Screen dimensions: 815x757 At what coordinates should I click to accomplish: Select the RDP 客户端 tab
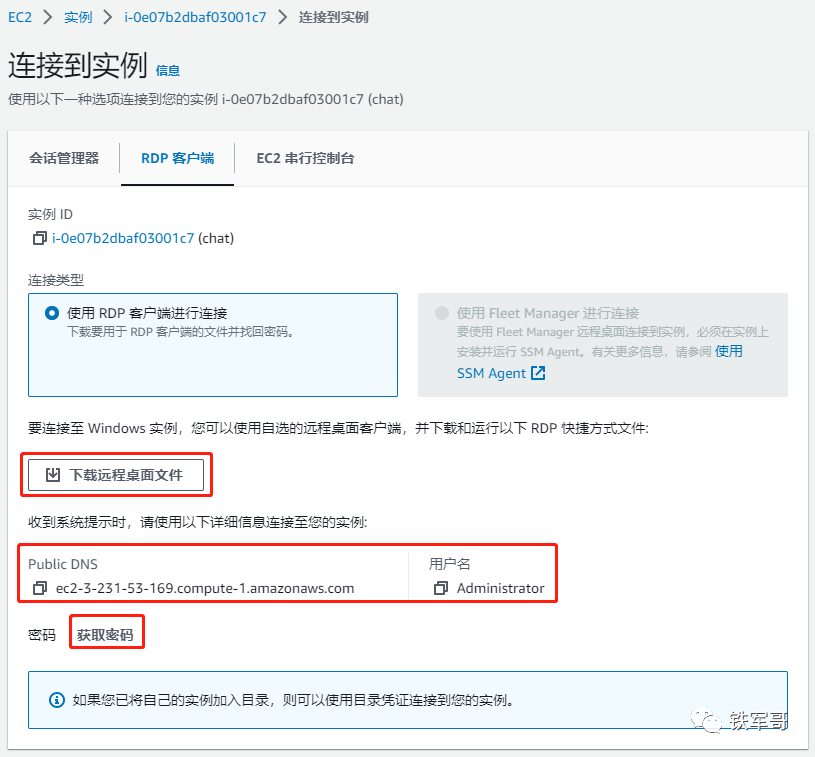point(177,158)
